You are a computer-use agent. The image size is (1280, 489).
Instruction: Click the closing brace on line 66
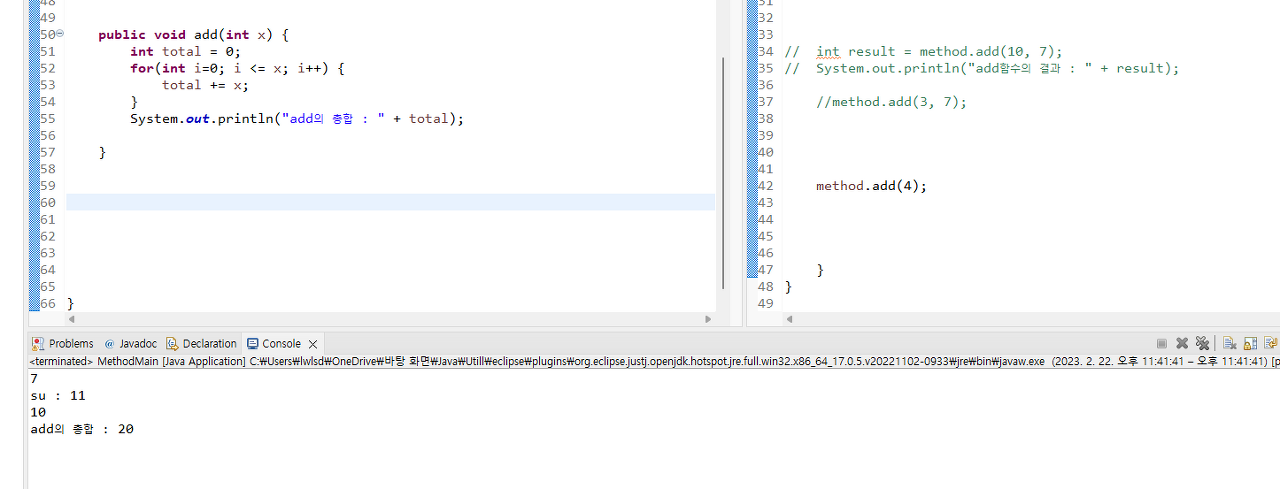pos(70,303)
